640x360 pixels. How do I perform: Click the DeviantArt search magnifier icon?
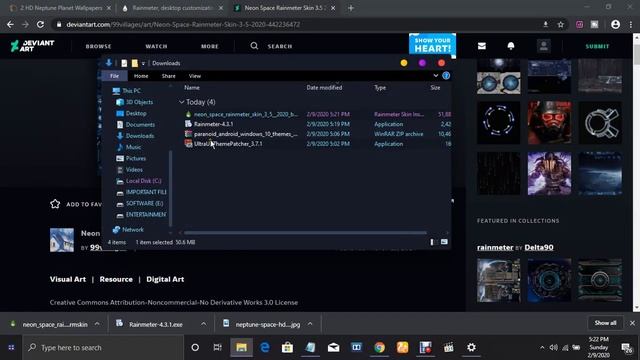[x=254, y=46]
